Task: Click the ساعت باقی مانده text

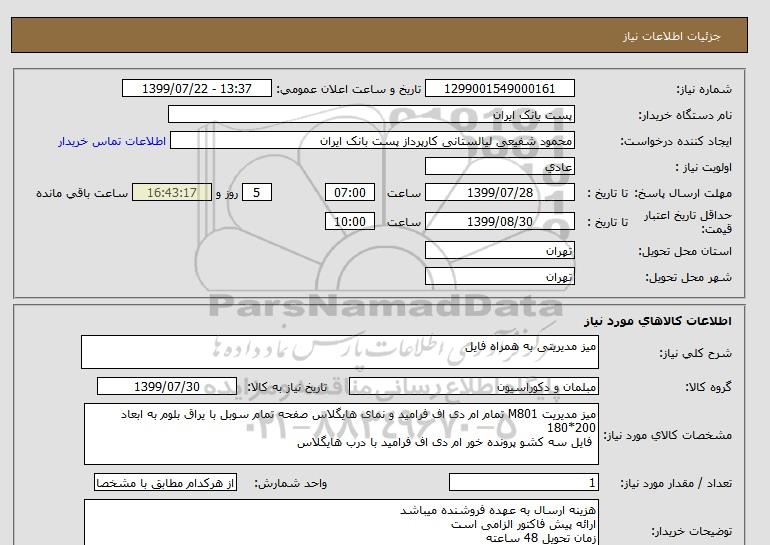Action: (x=82, y=193)
